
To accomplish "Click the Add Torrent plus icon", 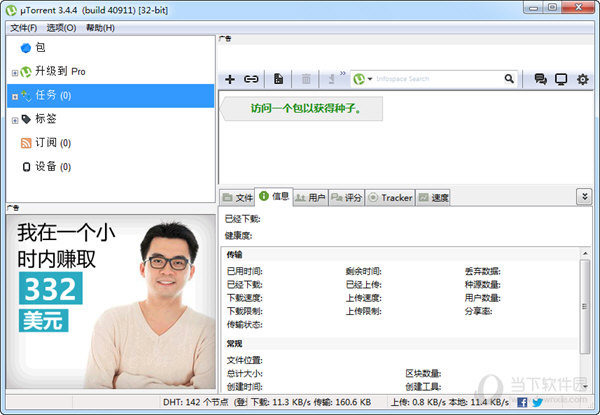I will point(230,79).
